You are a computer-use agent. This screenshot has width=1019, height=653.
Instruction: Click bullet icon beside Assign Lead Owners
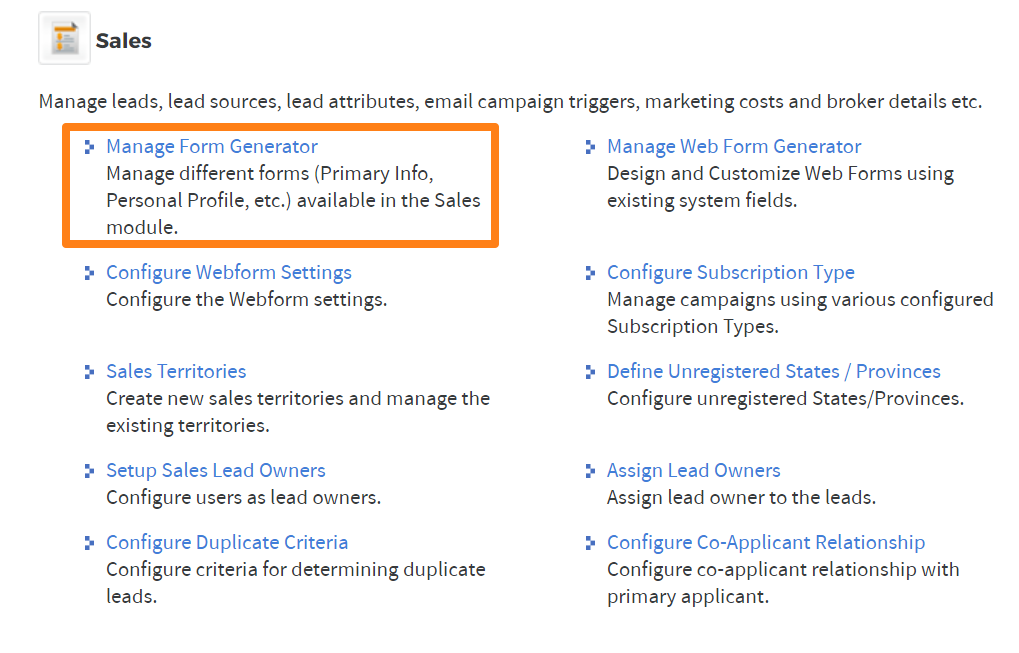591,471
